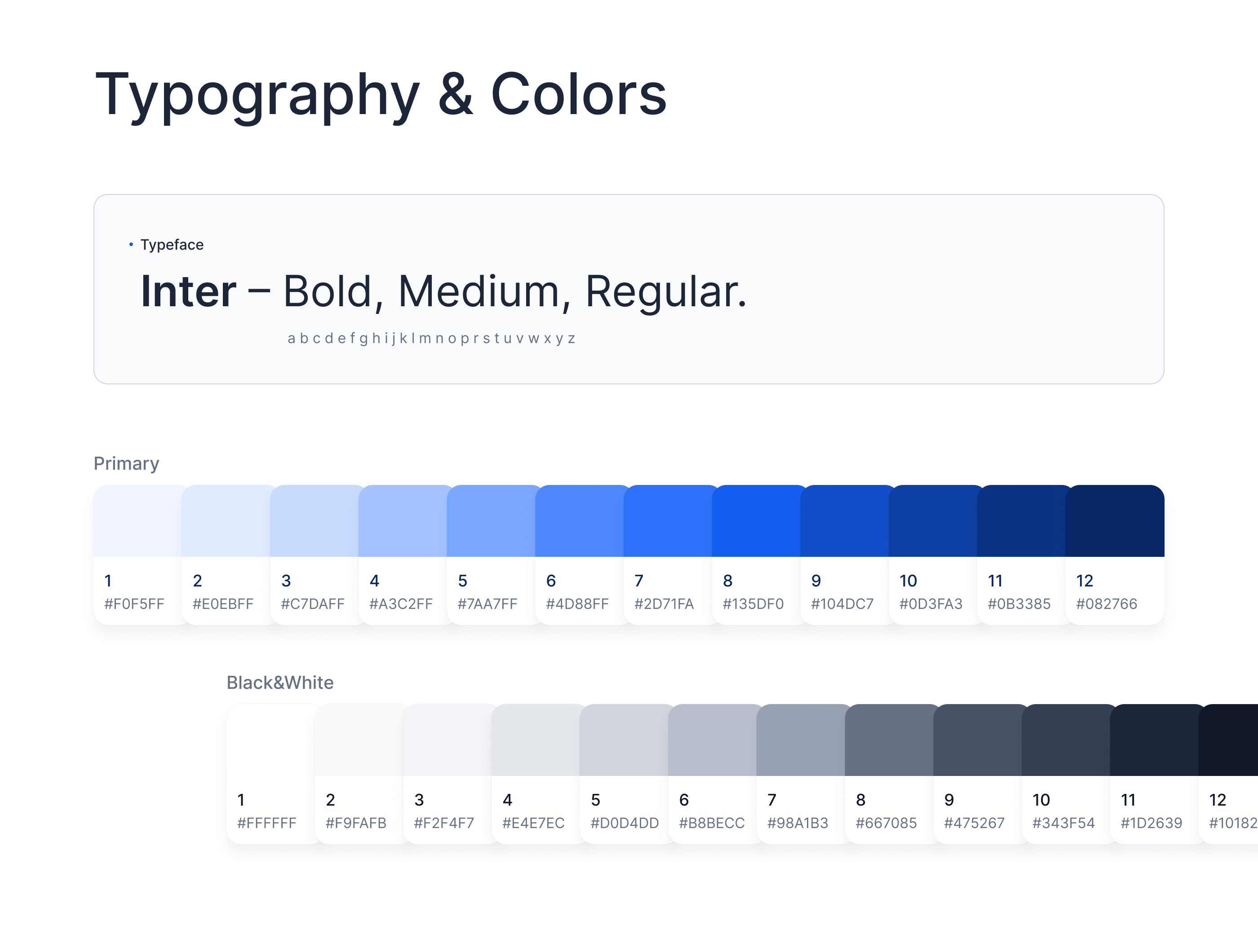
Task: Pick the Primary swatch #0D3FA3
Action: [x=933, y=520]
